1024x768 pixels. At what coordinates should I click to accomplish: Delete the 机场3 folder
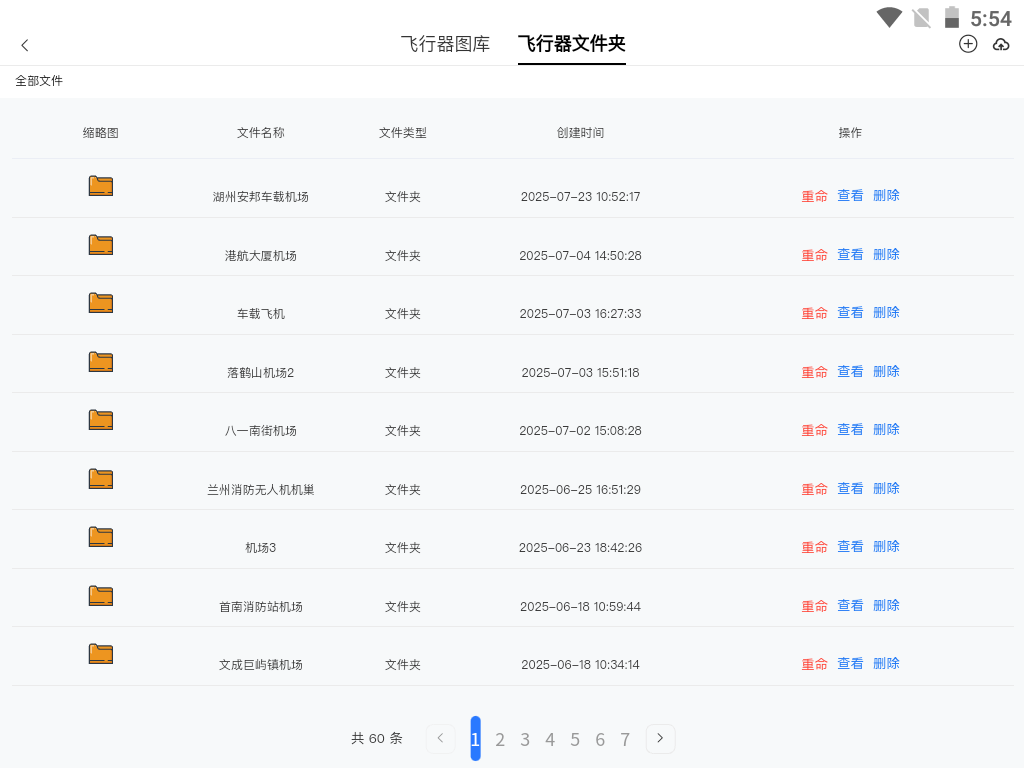point(886,546)
